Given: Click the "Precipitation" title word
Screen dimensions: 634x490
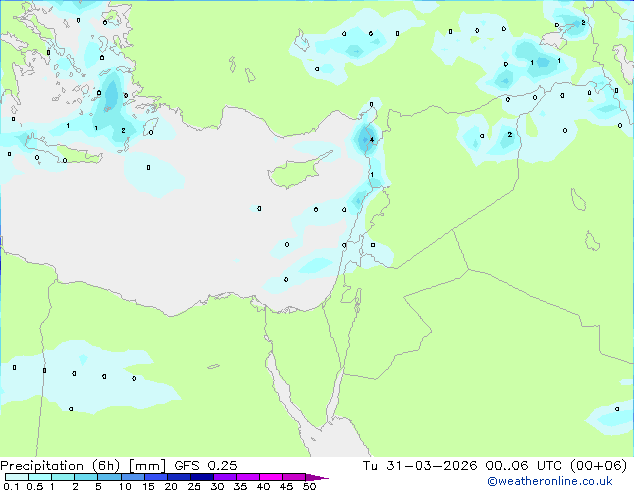Looking at the screenshot, I should click(x=42, y=466).
